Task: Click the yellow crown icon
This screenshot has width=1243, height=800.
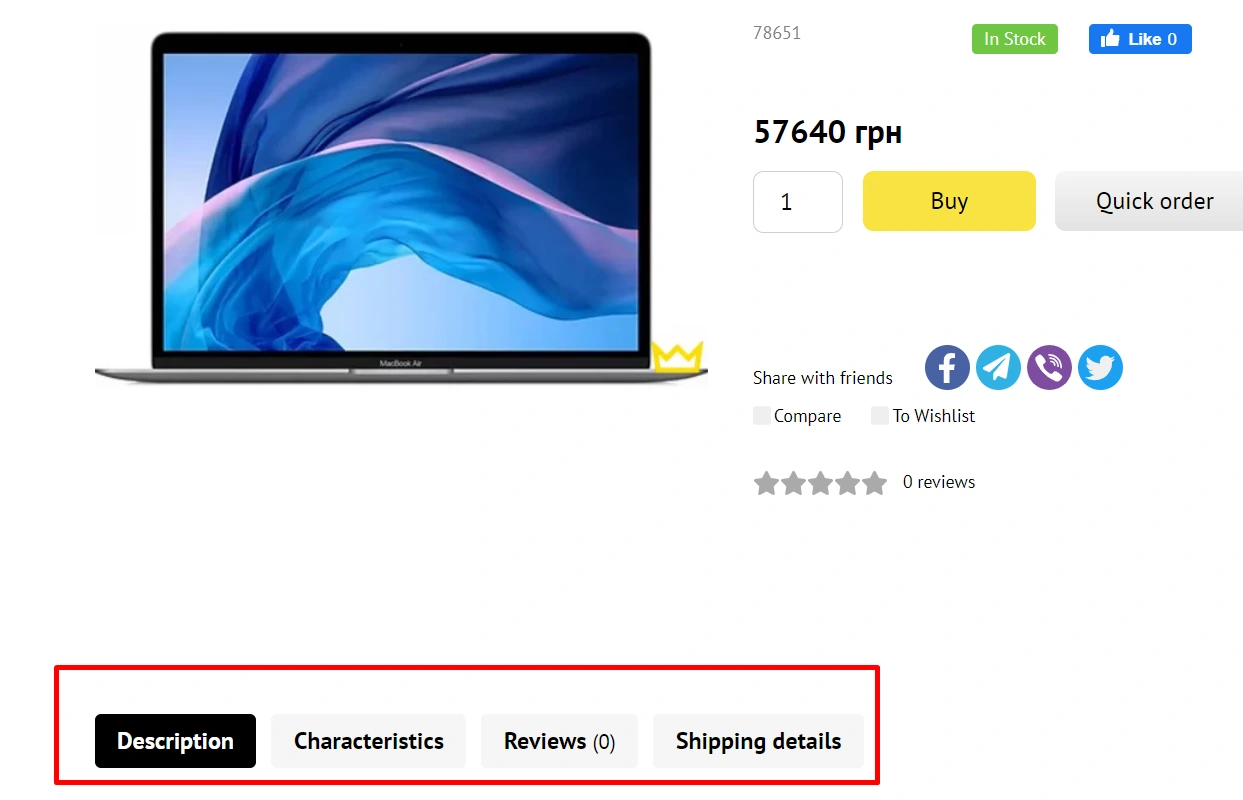Action: (677, 357)
